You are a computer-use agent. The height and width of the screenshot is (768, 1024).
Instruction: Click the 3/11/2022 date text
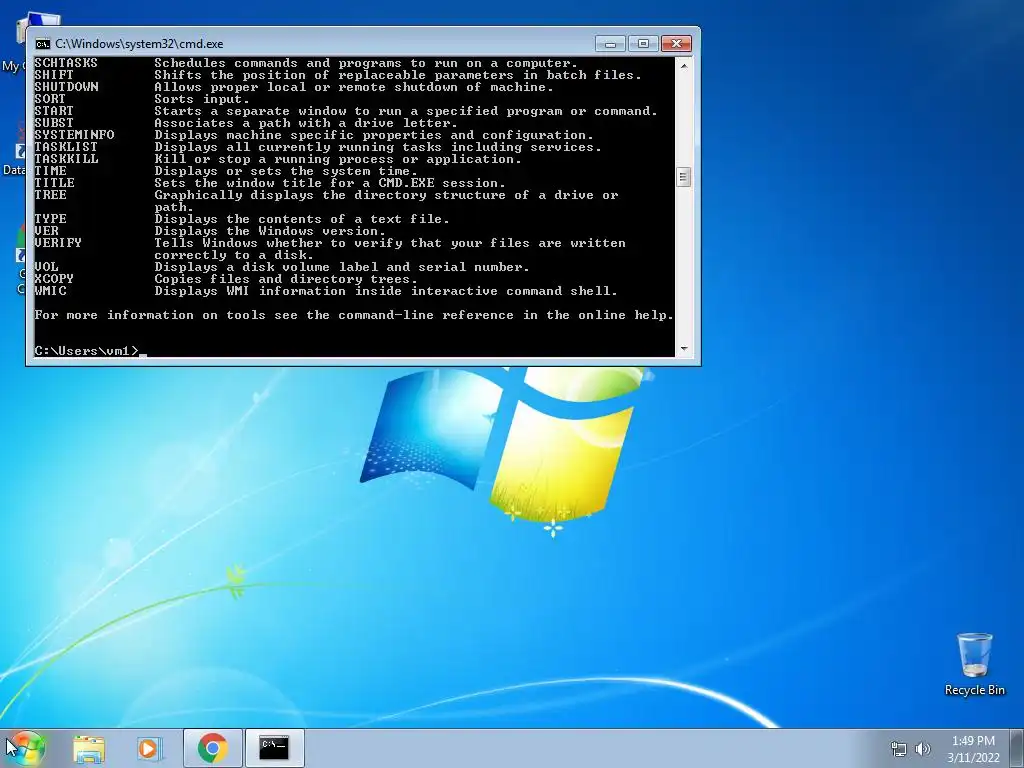(x=973, y=758)
